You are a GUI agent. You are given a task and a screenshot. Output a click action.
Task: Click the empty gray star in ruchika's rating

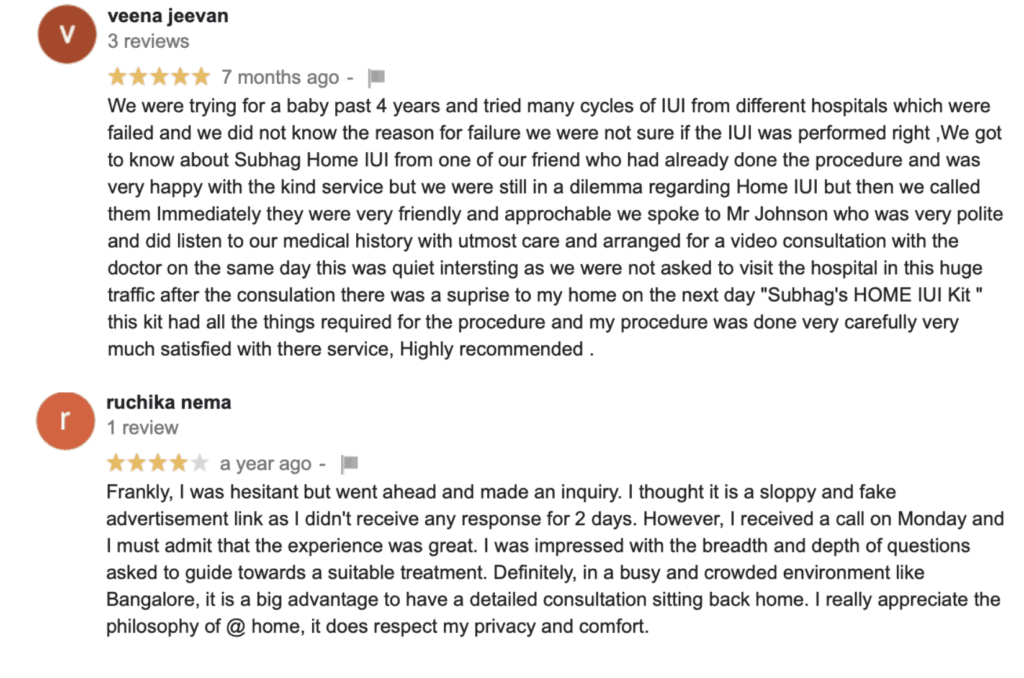[199, 463]
